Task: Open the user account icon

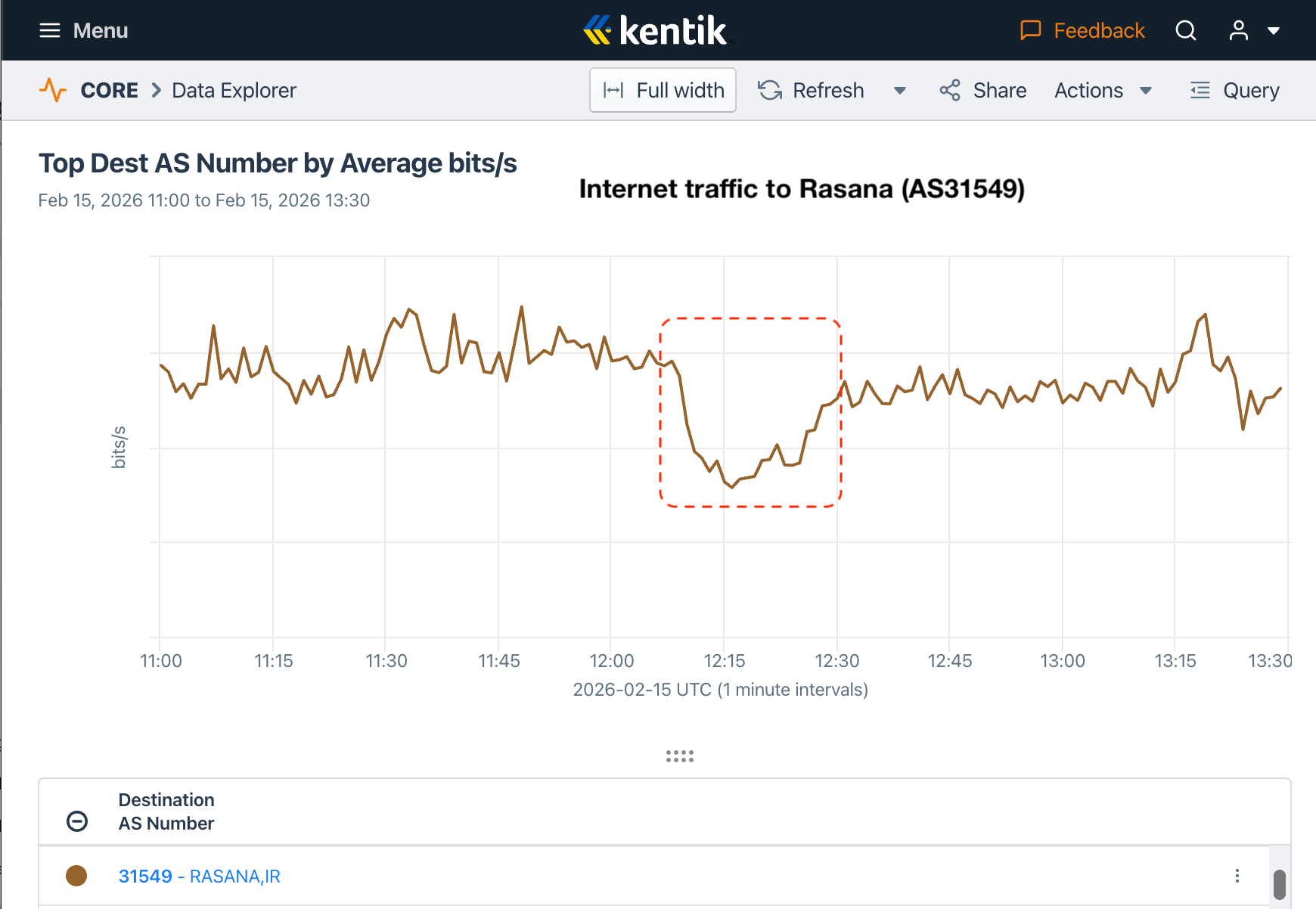Action: (1238, 30)
